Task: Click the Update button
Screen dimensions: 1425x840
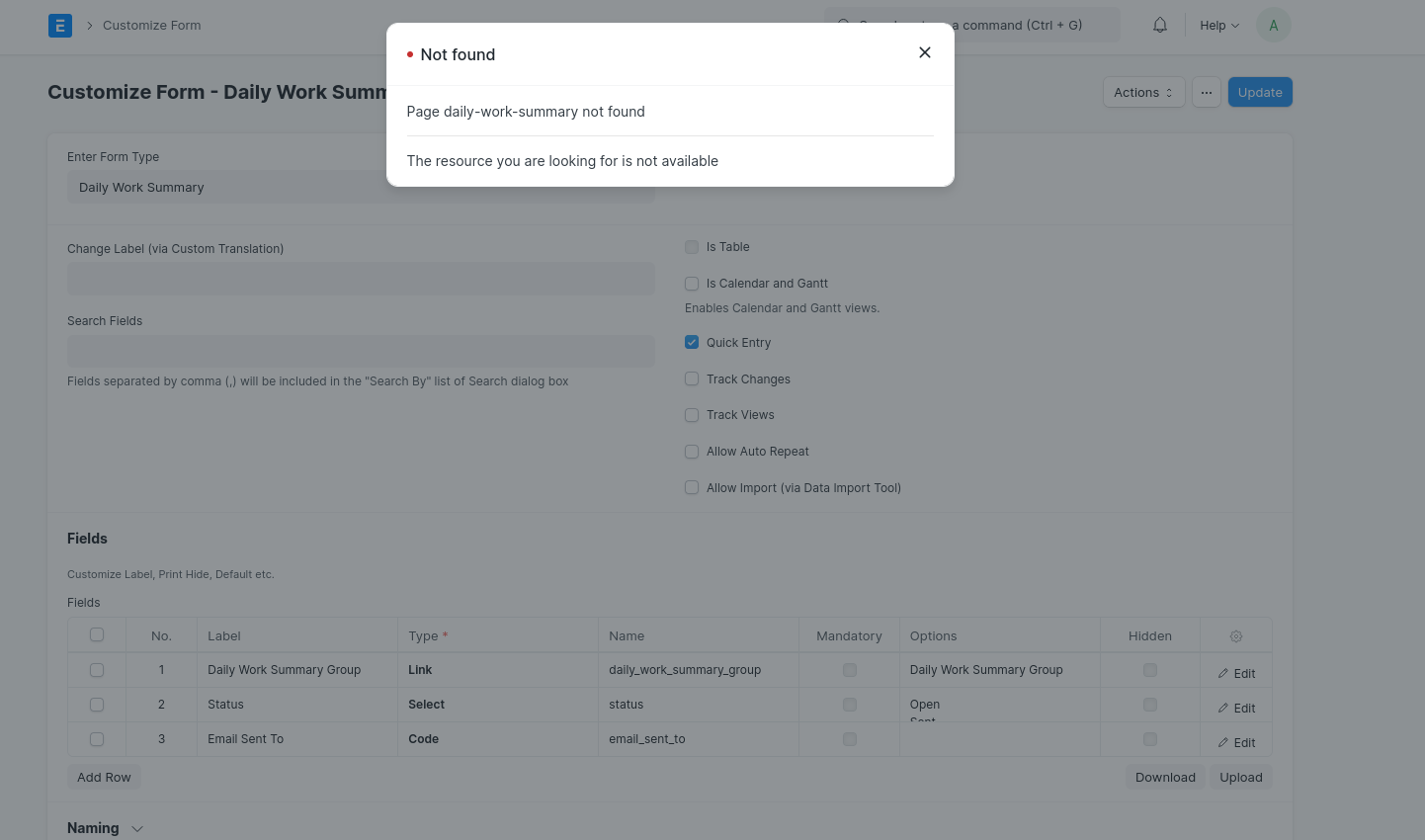Action: tap(1260, 92)
